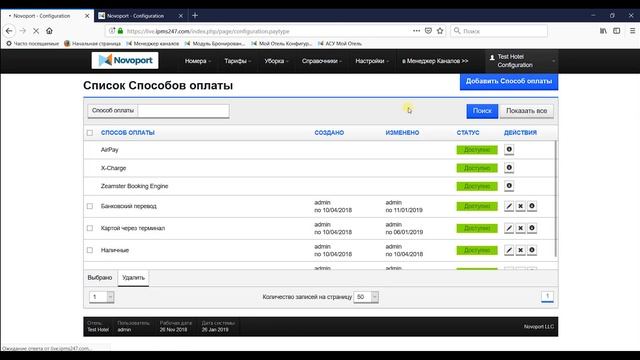Click the Novoport logo
The height and width of the screenshot is (360, 640).
pyautogui.click(x=125, y=60)
